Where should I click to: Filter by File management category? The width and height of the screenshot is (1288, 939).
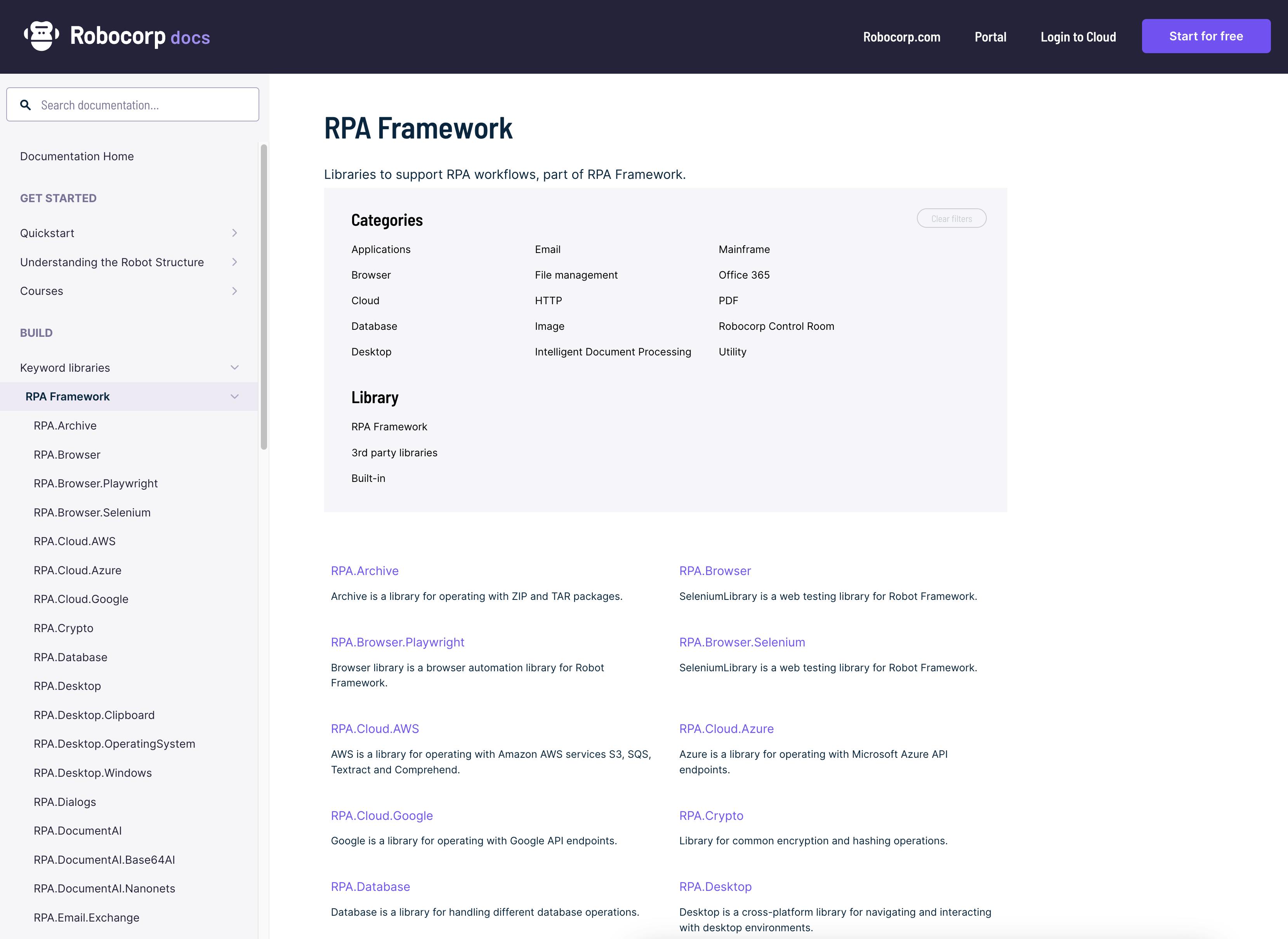click(x=576, y=275)
